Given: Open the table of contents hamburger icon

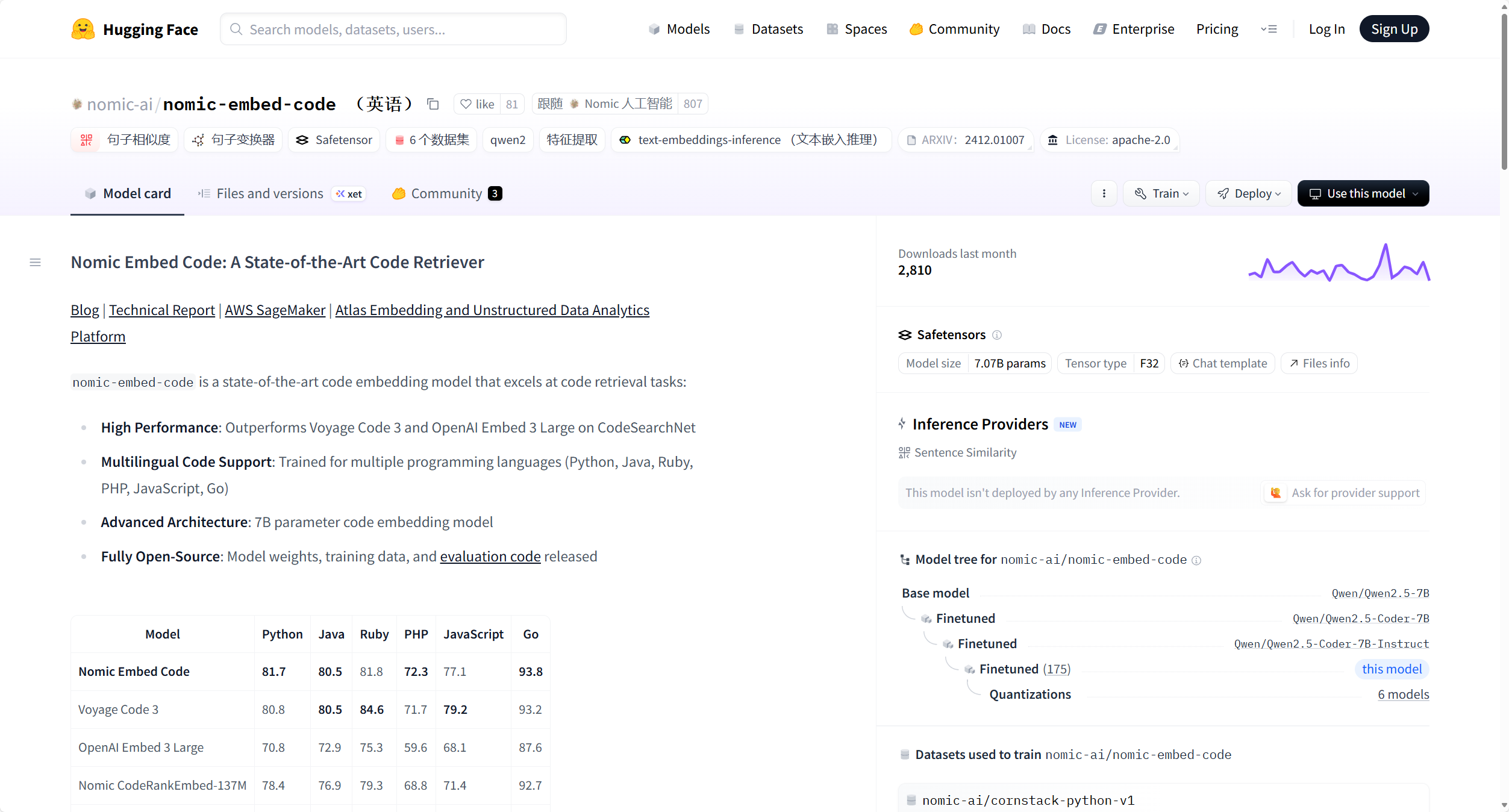Looking at the screenshot, I should (x=35, y=263).
